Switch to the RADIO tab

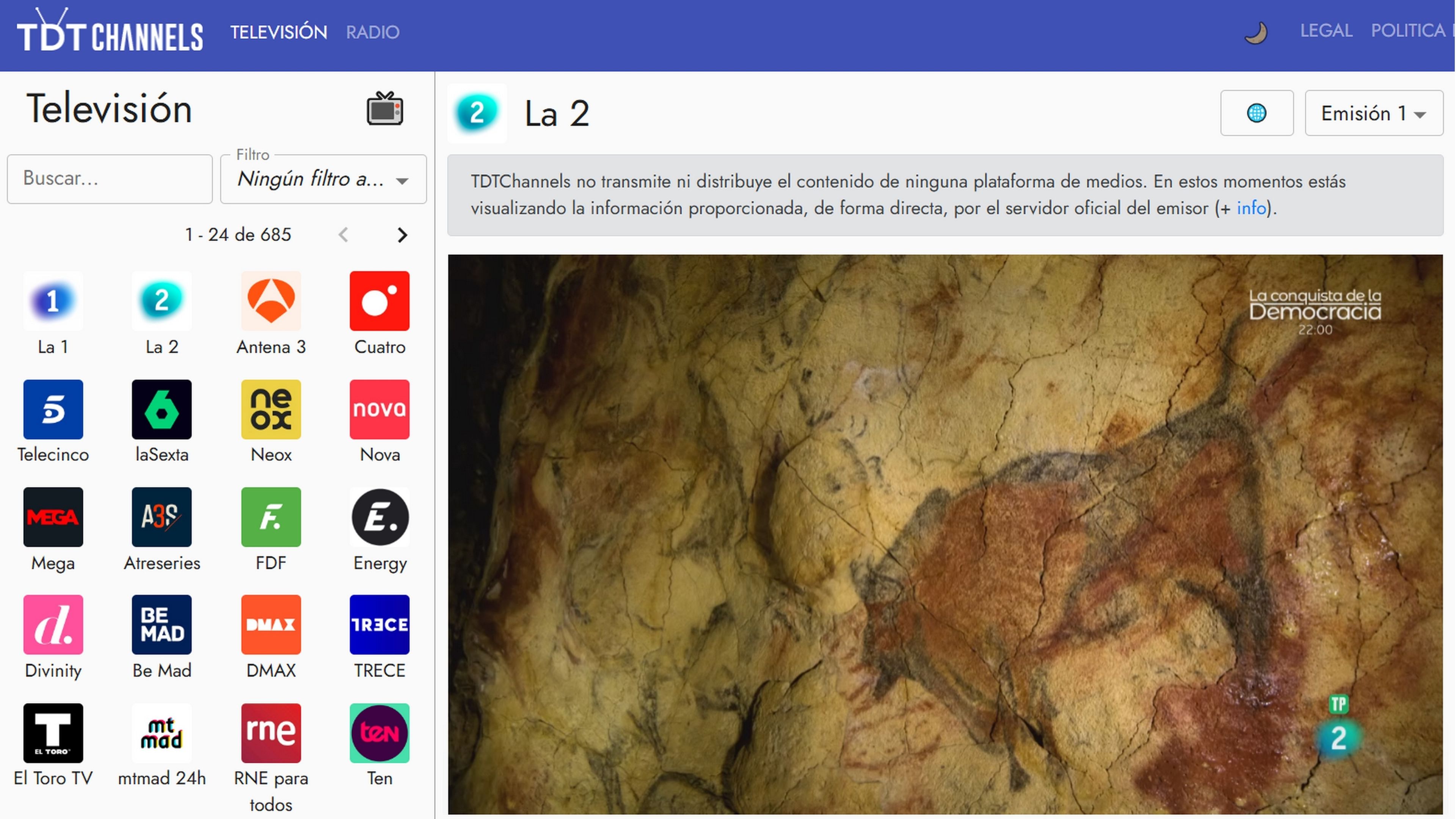point(372,32)
